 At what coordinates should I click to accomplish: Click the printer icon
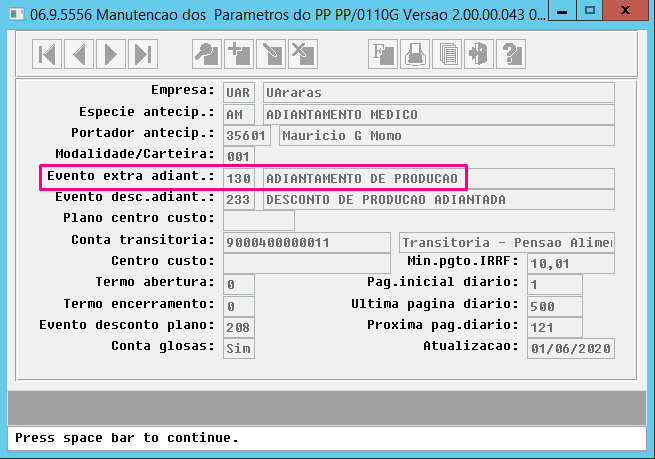pyautogui.click(x=415, y=54)
